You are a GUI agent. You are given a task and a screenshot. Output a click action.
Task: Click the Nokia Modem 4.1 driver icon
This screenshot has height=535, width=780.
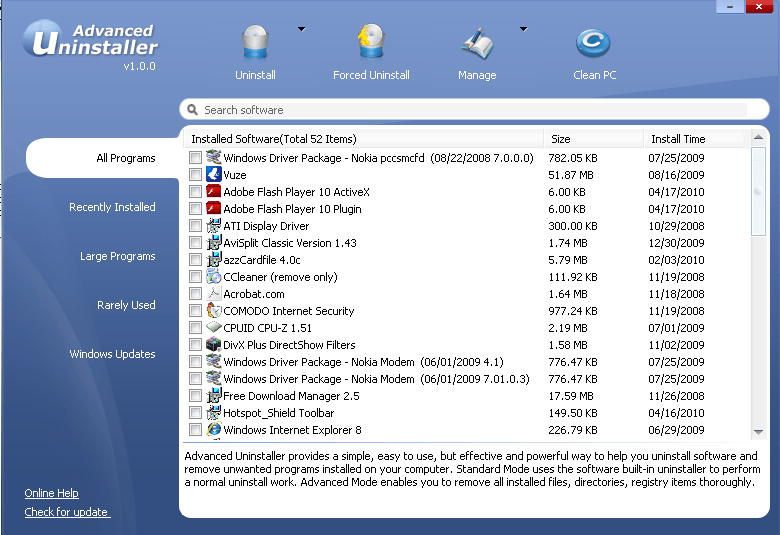pos(214,361)
